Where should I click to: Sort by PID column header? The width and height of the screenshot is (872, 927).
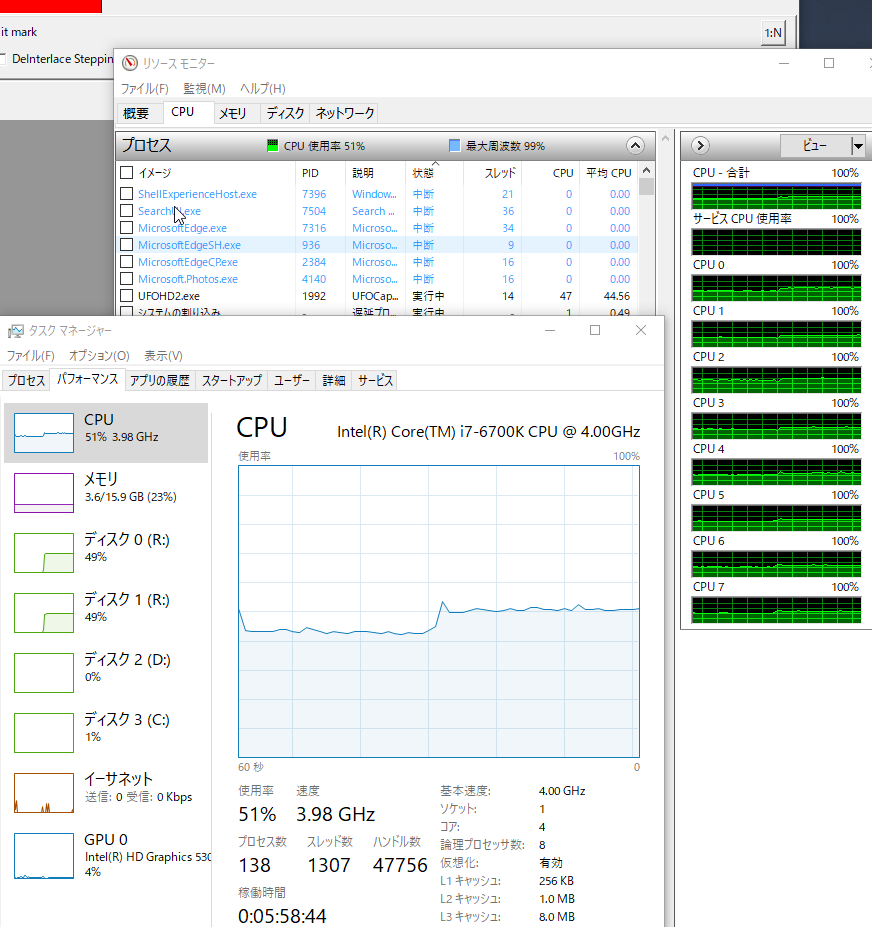[x=320, y=173]
